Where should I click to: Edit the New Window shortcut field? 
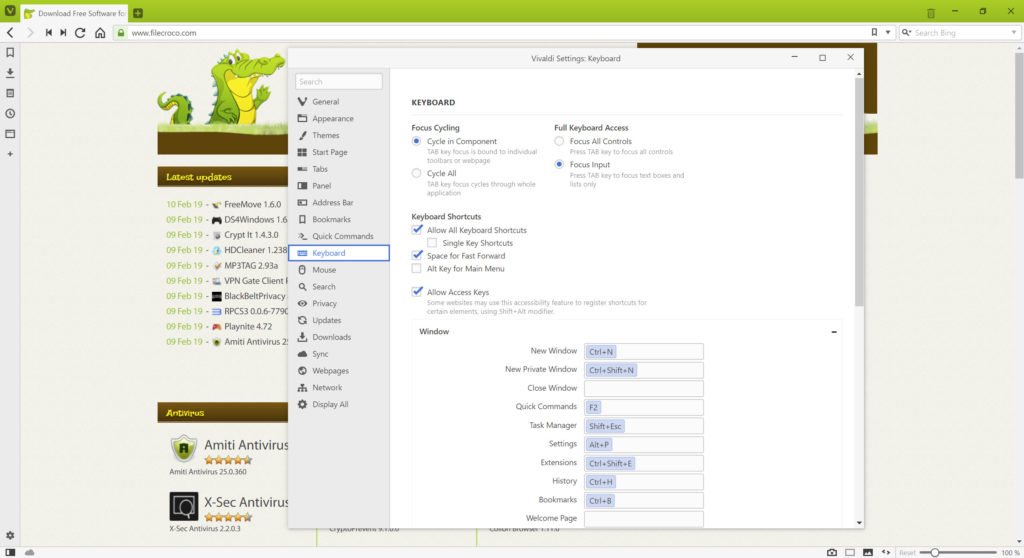tap(643, 352)
